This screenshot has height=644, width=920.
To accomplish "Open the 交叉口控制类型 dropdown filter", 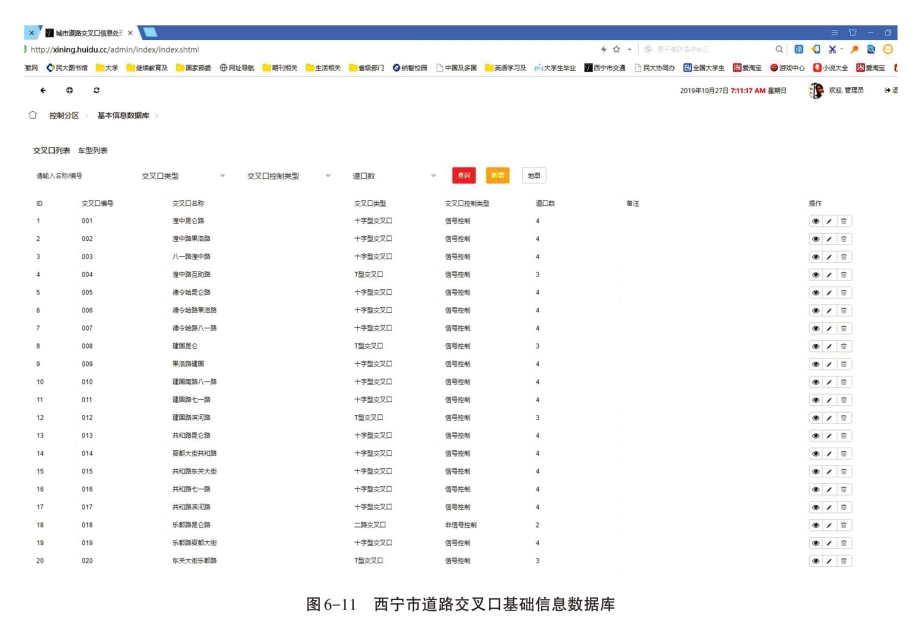I will (x=289, y=176).
